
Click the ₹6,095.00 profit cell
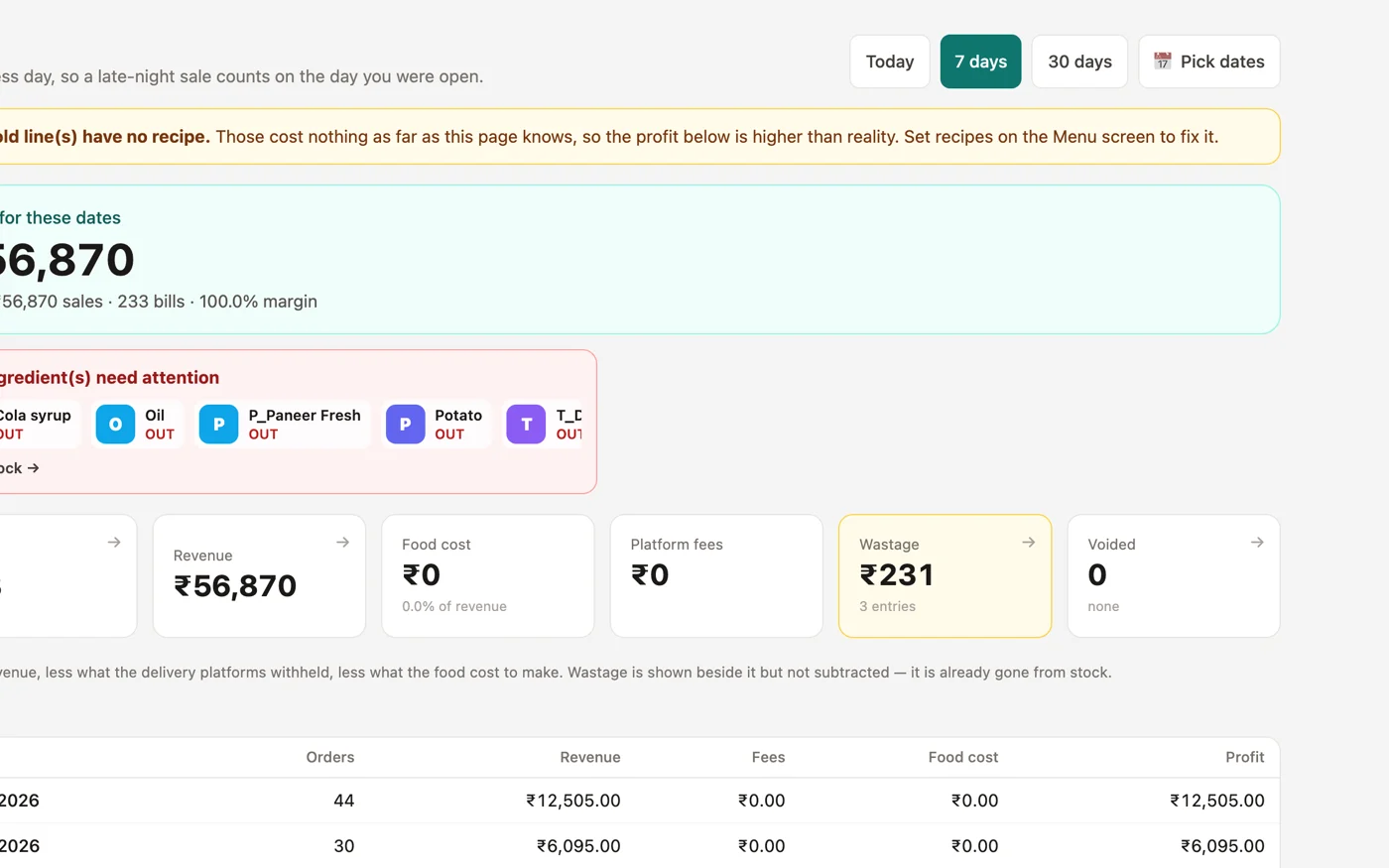click(1222, 846)
